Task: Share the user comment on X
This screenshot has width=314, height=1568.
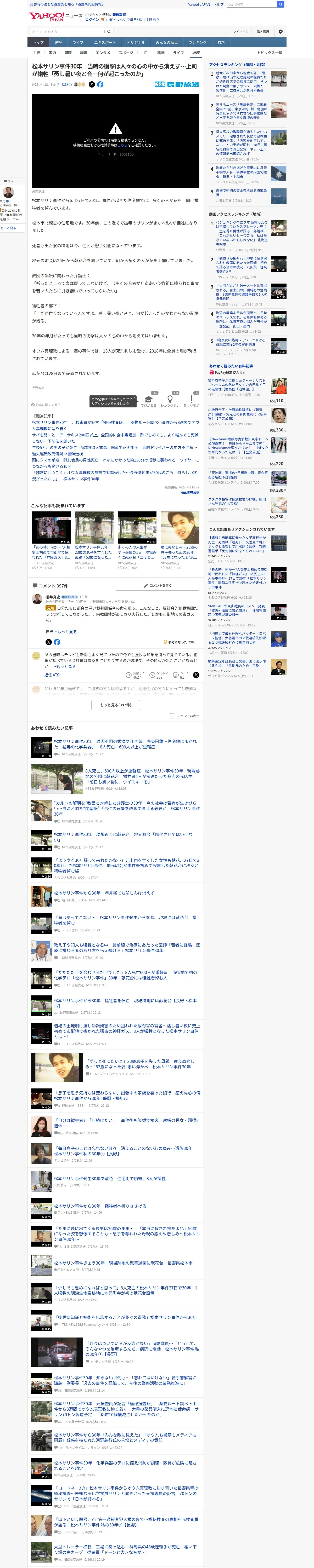Action: [196, 675]
